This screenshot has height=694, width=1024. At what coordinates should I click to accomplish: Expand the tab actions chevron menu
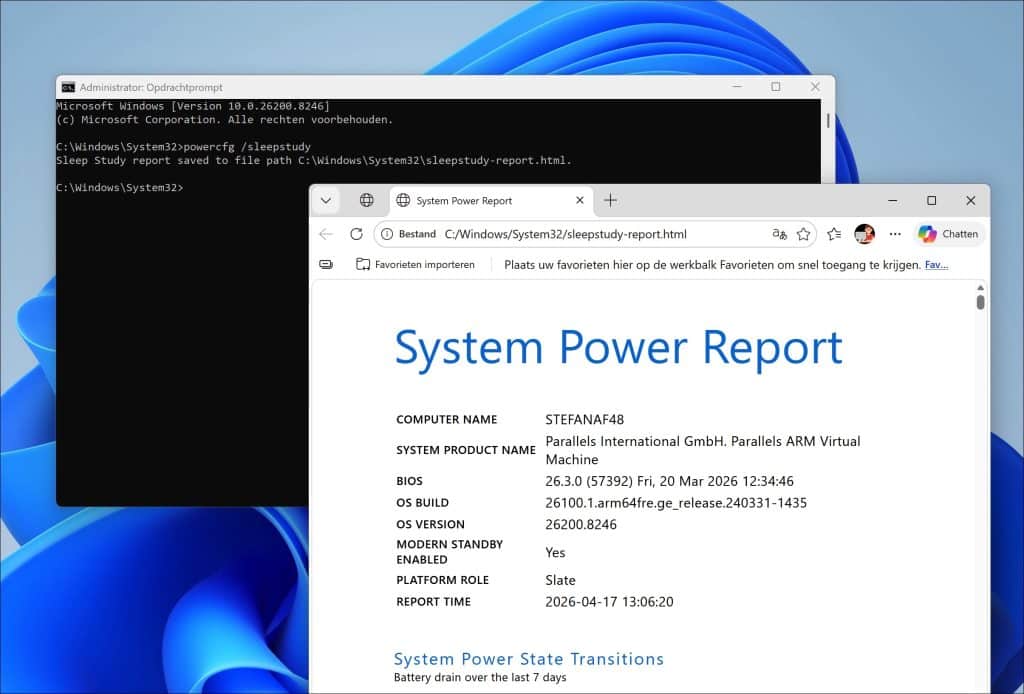point(326,200)
